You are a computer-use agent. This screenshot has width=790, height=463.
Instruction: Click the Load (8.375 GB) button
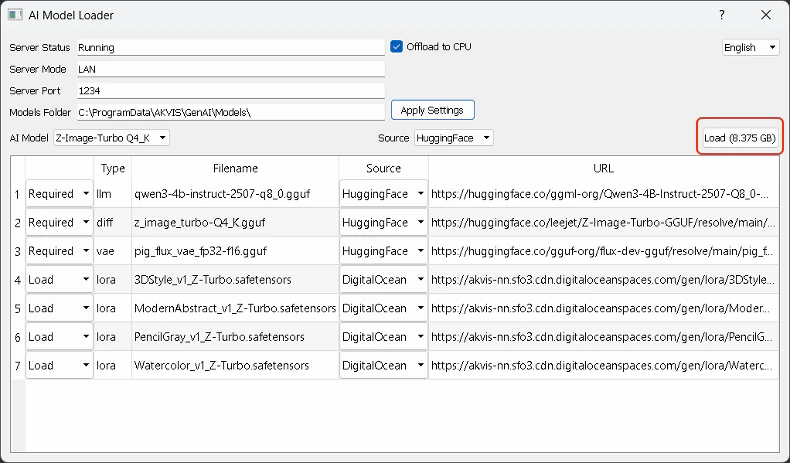tap(740, 138)
